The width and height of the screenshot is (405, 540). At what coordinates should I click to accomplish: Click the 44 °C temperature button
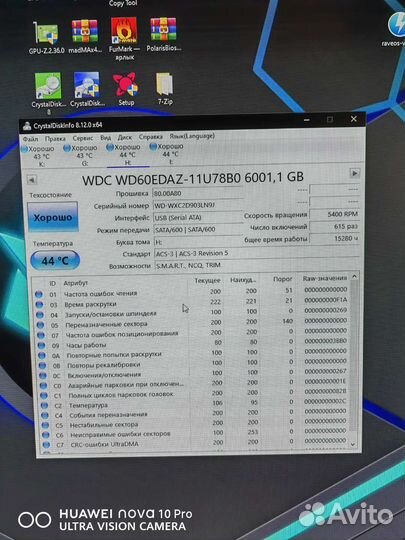pos(55,261)
